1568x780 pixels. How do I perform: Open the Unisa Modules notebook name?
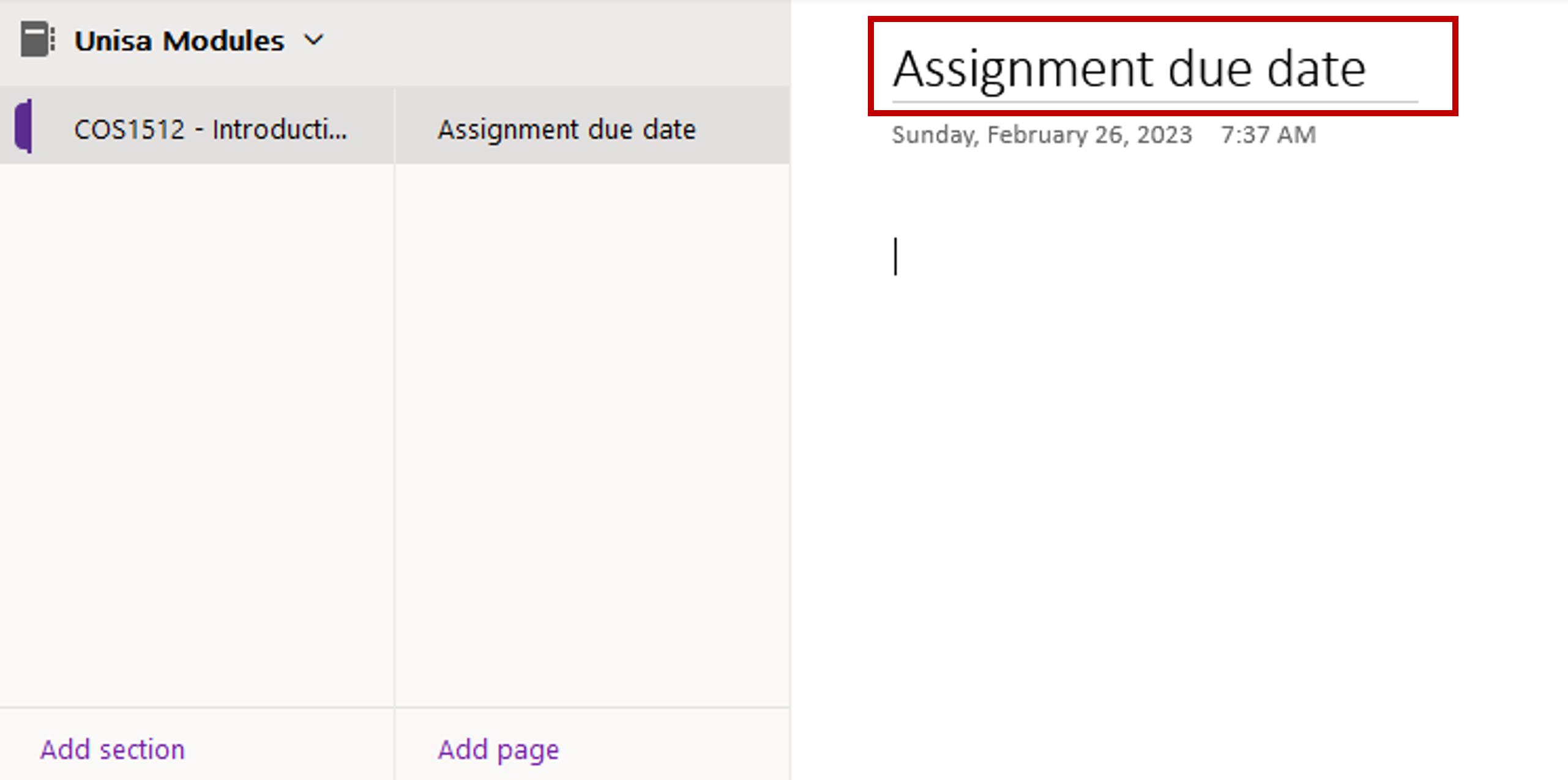click(x=179, y=41)
